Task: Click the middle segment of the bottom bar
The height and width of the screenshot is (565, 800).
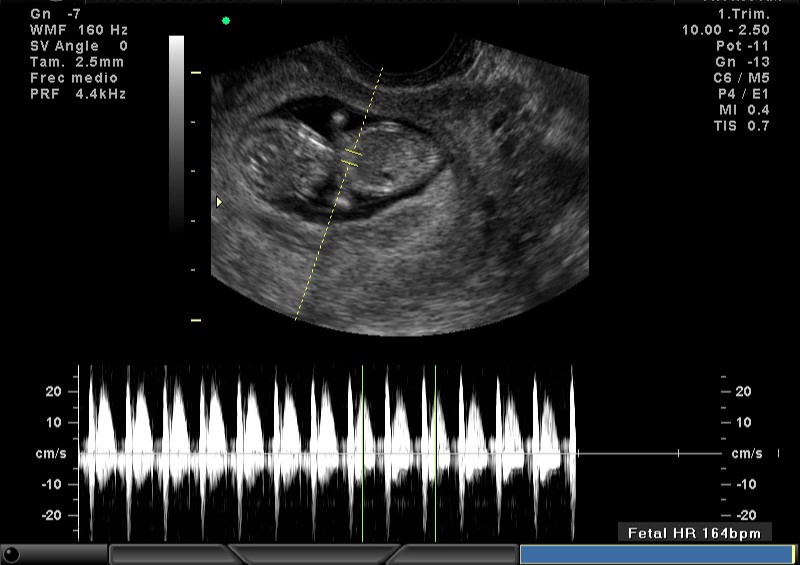Action: (x=315, y=554)
